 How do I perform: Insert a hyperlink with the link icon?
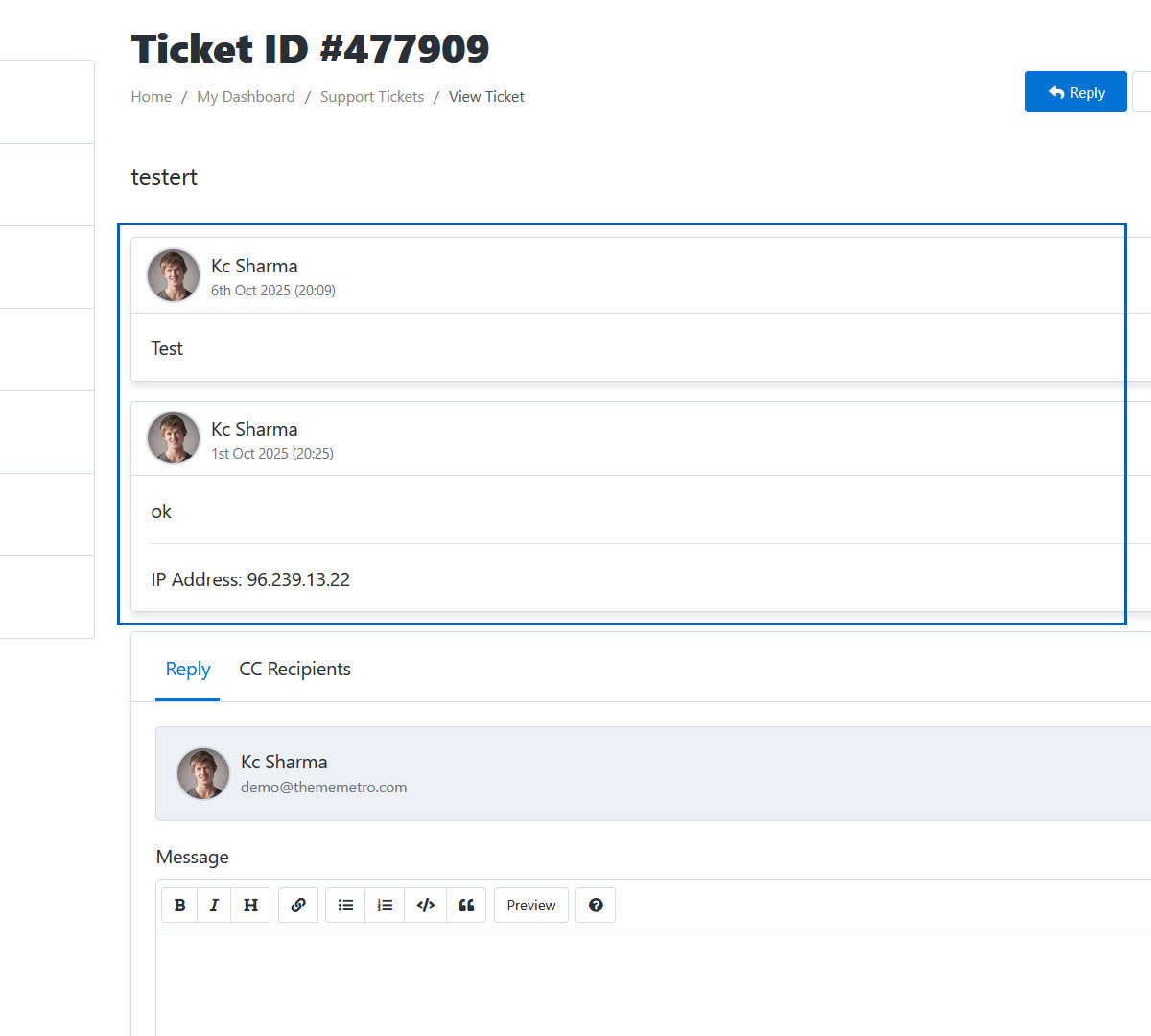298,906
